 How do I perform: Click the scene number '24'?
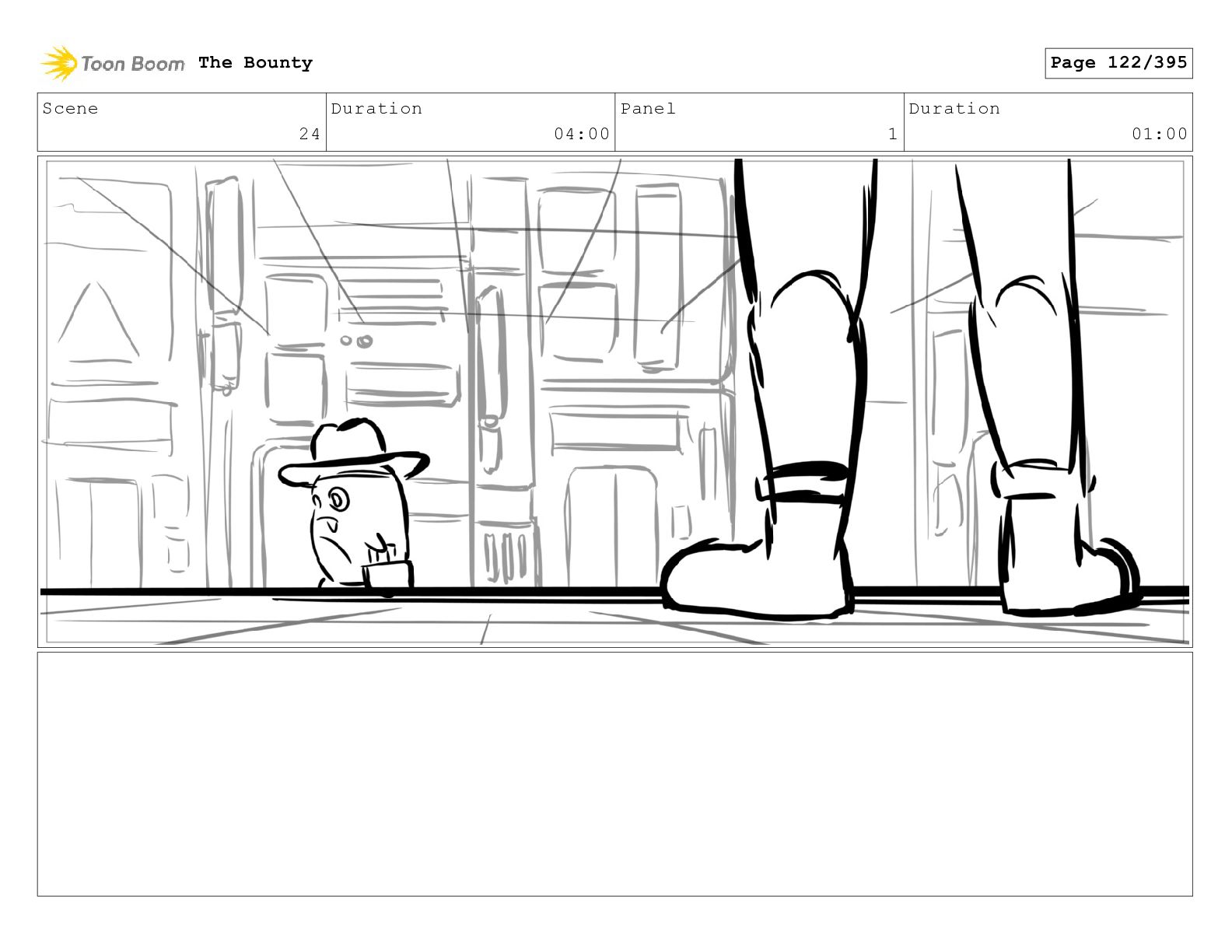(x=310, y=134)
